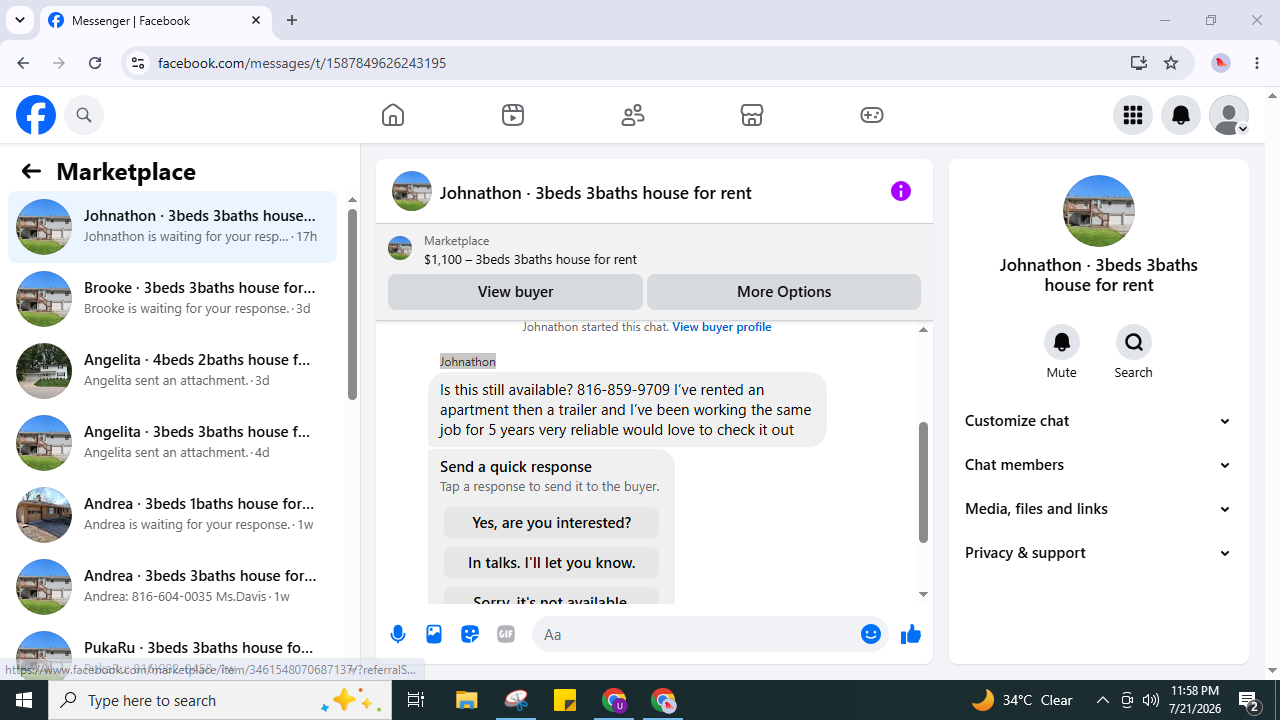The image size is (1280, 720).
Task: Open File Explorer from the taskbar
Action: pos(467,700)
